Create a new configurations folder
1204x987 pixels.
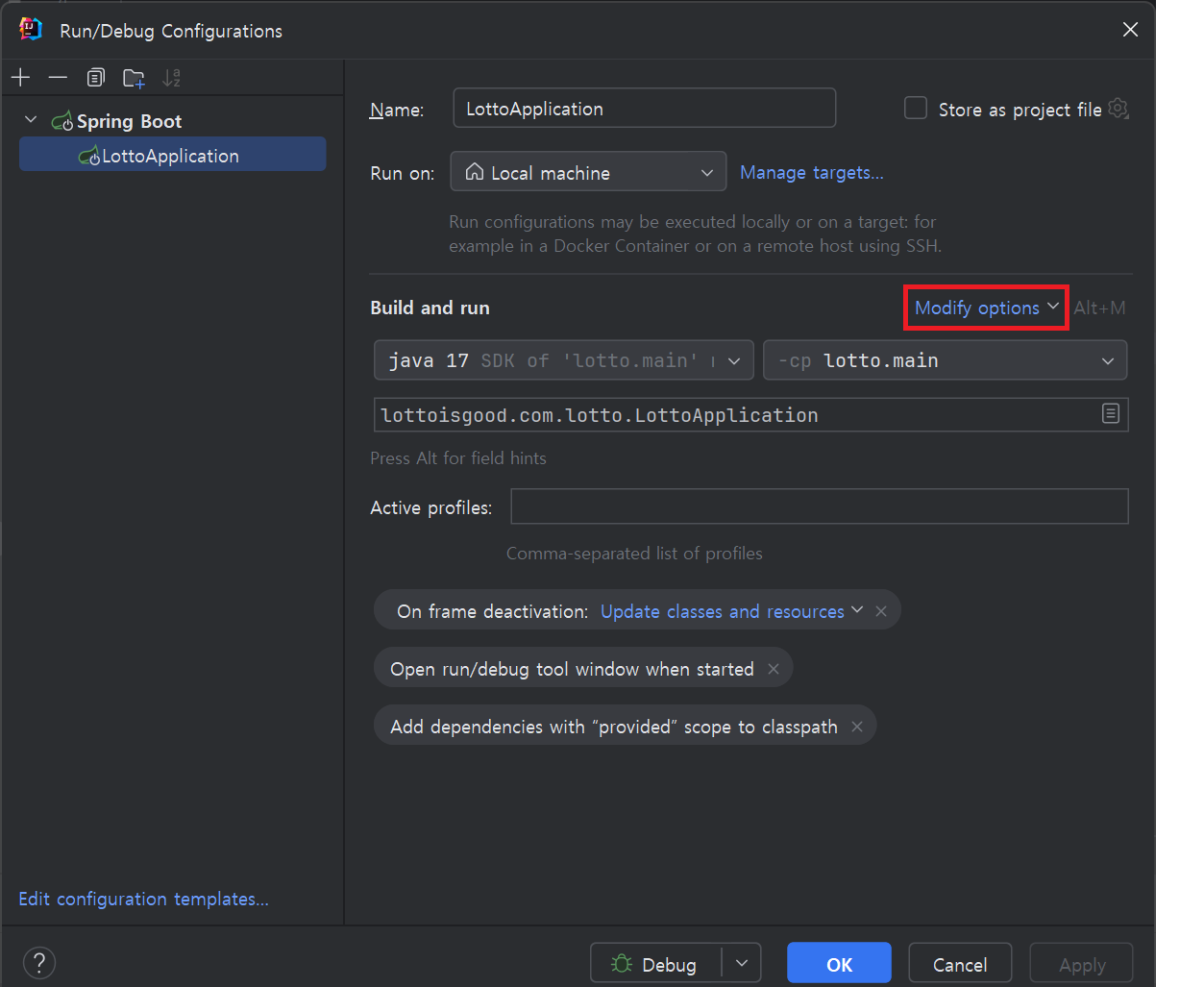coord(134,77)
